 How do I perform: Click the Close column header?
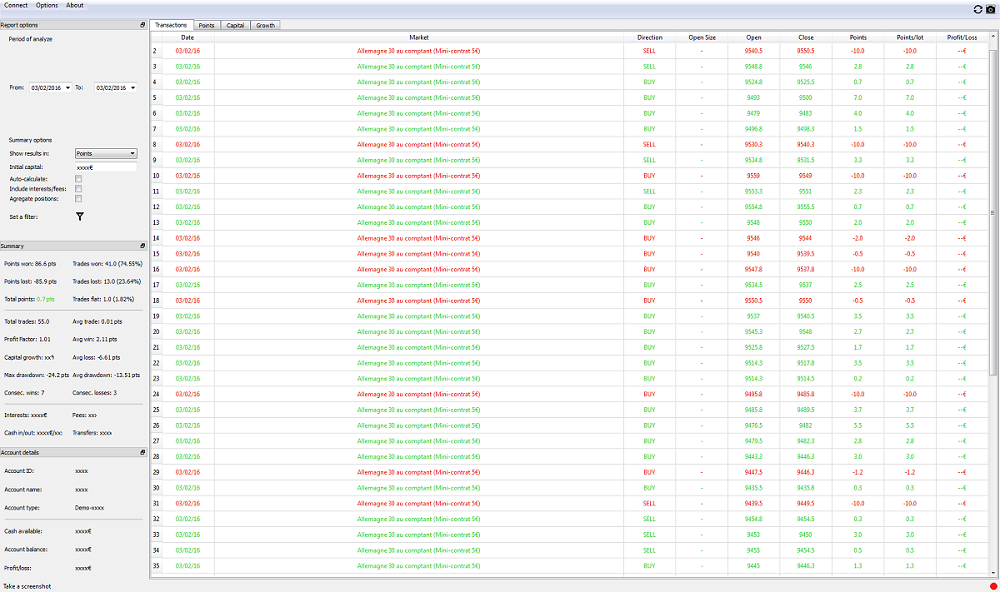(x=805, y=38)
